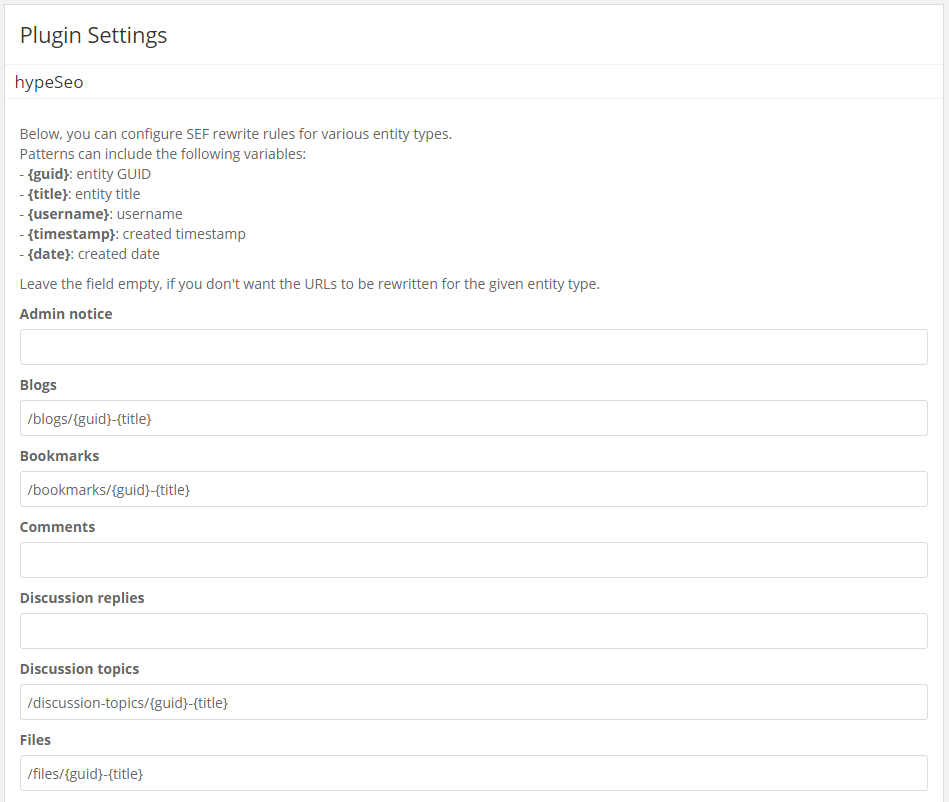Click the Files field label

pos(35,740)
